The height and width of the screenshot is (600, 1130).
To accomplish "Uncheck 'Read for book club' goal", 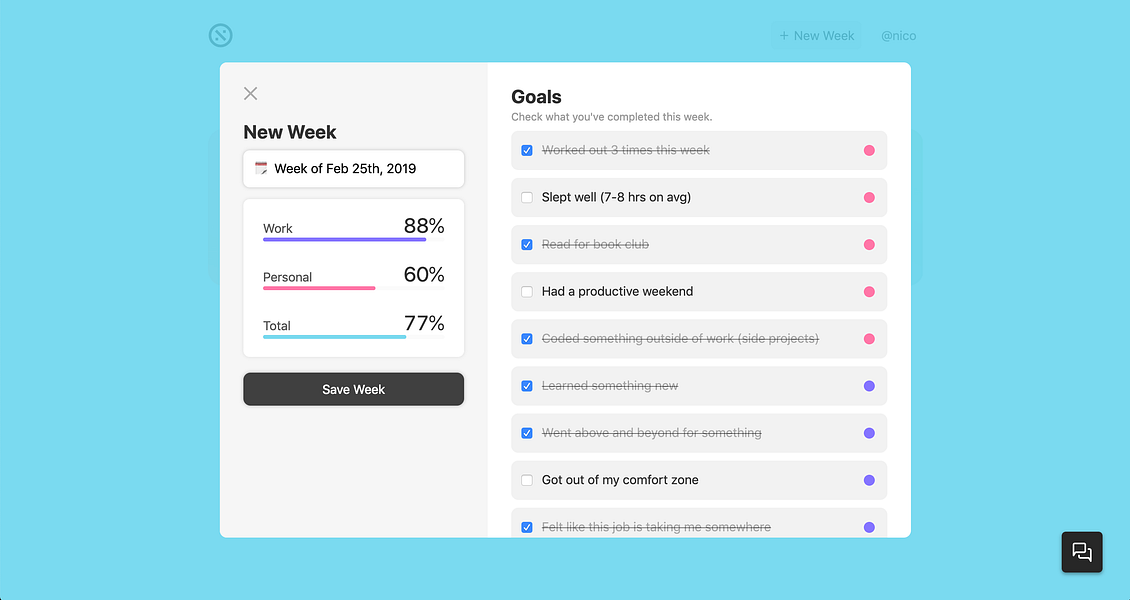I will pos(527,245).
